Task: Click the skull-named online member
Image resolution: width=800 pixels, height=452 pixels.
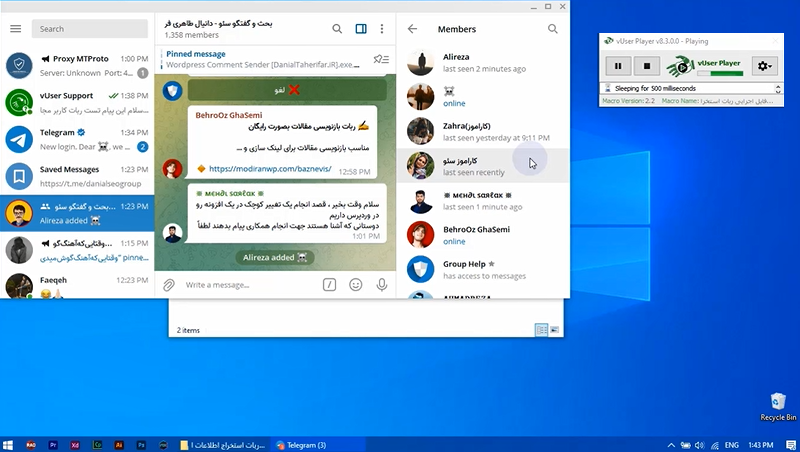Action: tap(483, 97)
